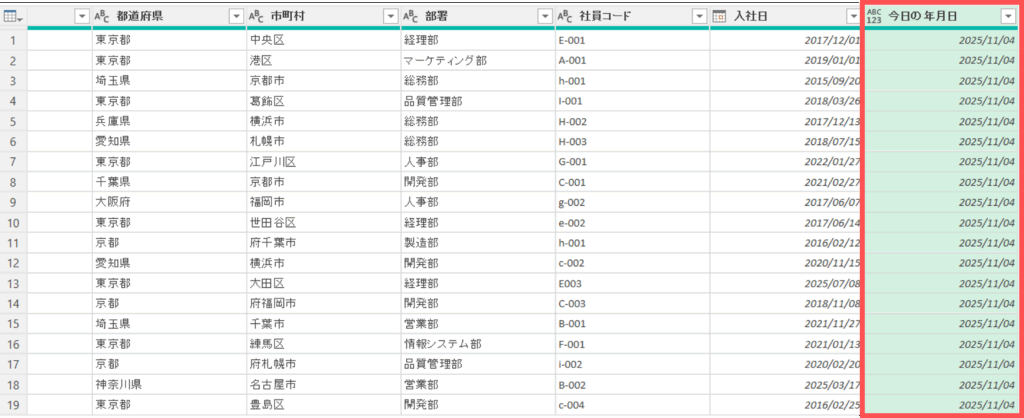Image resolution: width=1024 pixels, height=418 pixels.
Task: Click the data type icon of 社員コード column
Action: tap(564, 17)
